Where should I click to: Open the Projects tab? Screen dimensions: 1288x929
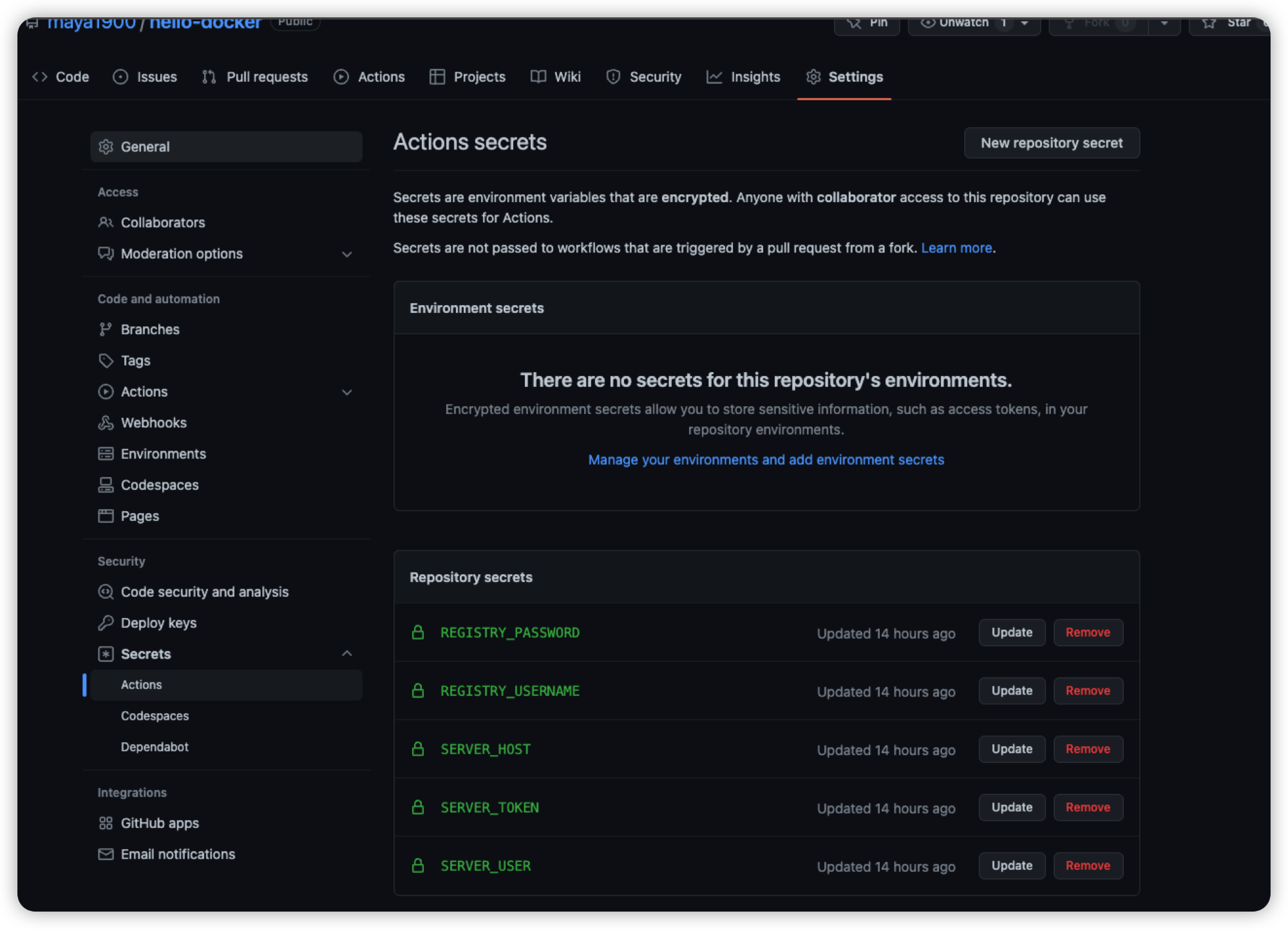pos(468,77)
